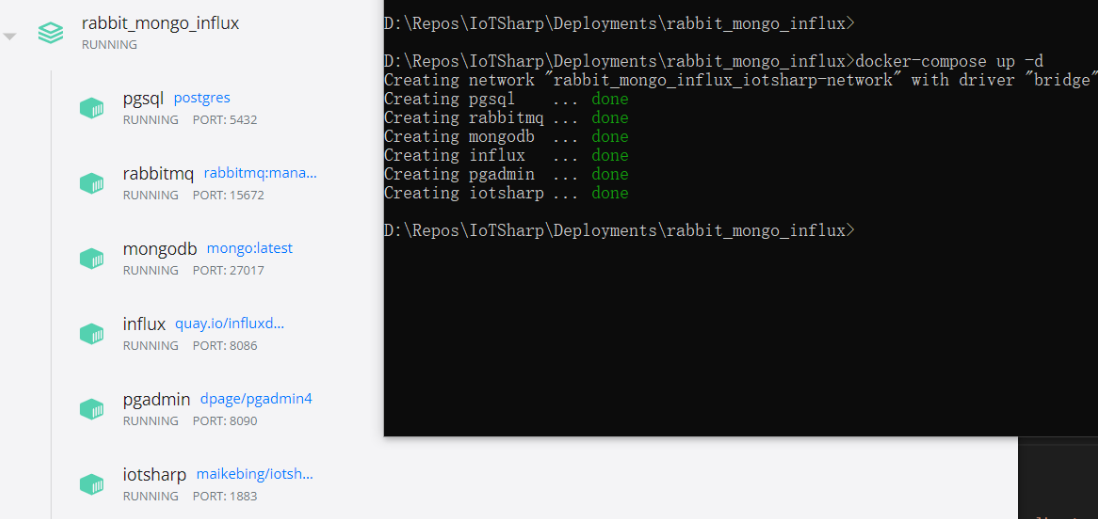Click PORT: 1883 under iotsharp
Viewport: 1098px width, 519px height.
click(x=225, y=497)
